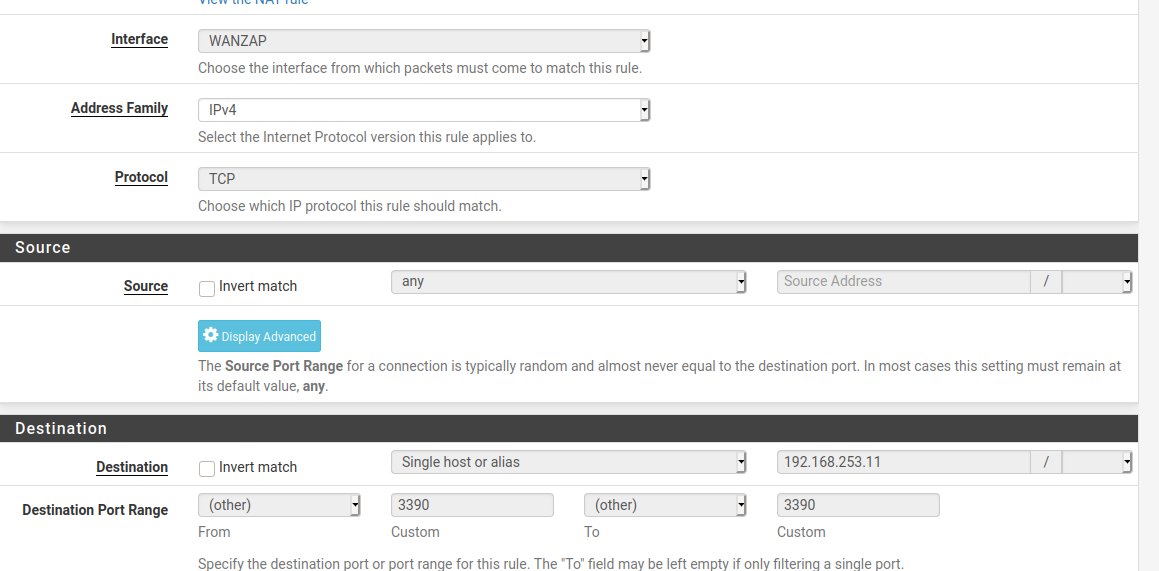
Task: Open the From port (other) dropdown
Action: click(279, 505)
